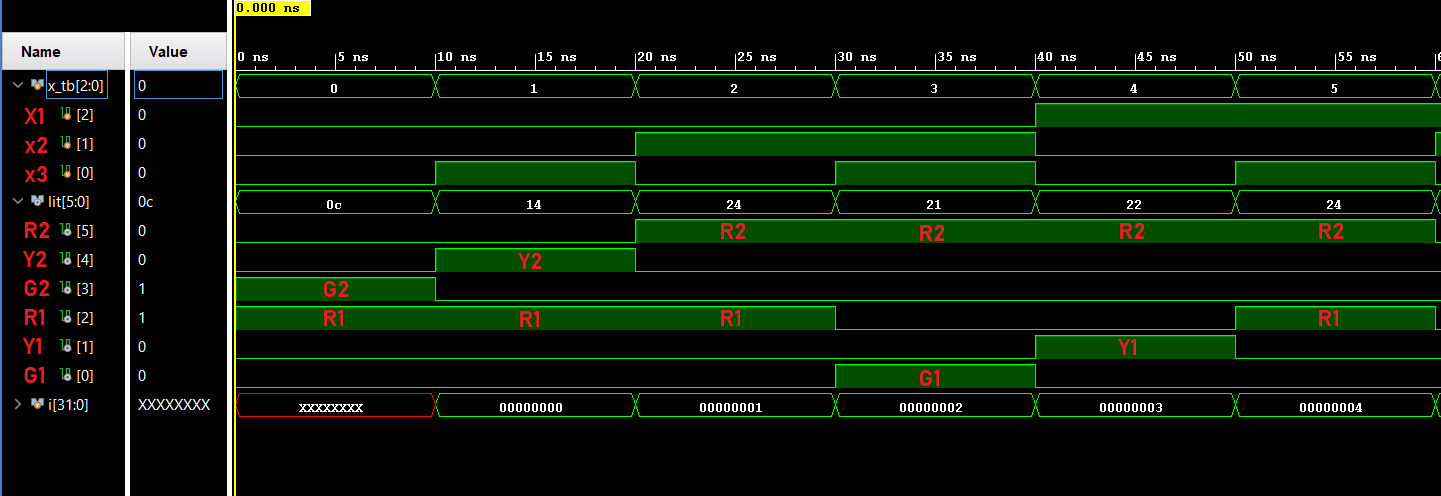The height and width of the screenshot is (496, 1441).
Task: Click the bus icon beside lit[5:0]
Action: (37, 201)
